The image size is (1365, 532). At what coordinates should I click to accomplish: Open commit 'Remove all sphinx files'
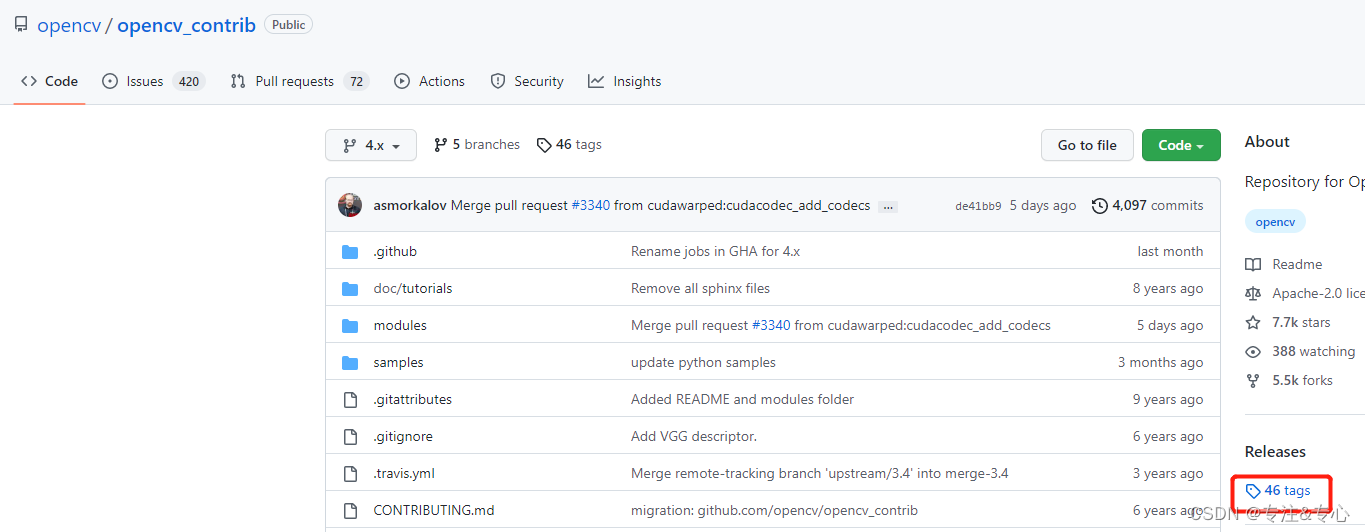[x=700, y=288]
